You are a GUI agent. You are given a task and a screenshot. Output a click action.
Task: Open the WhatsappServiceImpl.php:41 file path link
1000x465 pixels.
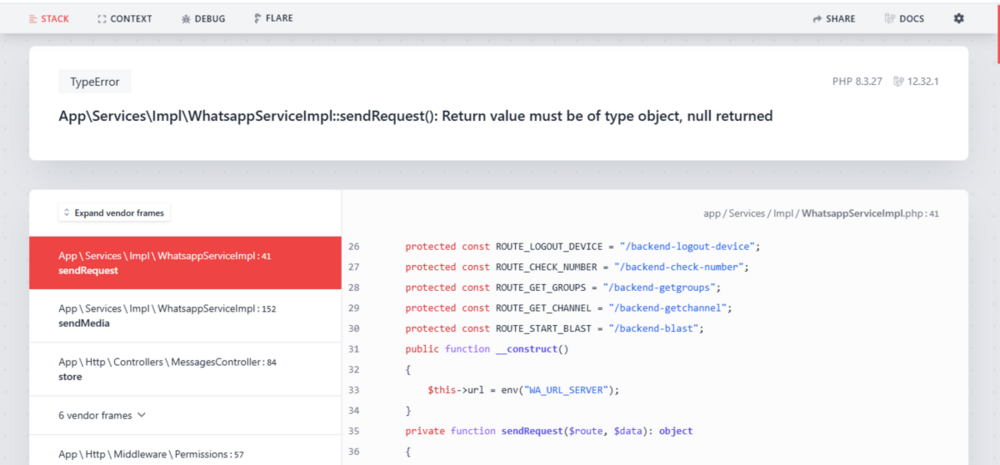click(x=820, y=213)
